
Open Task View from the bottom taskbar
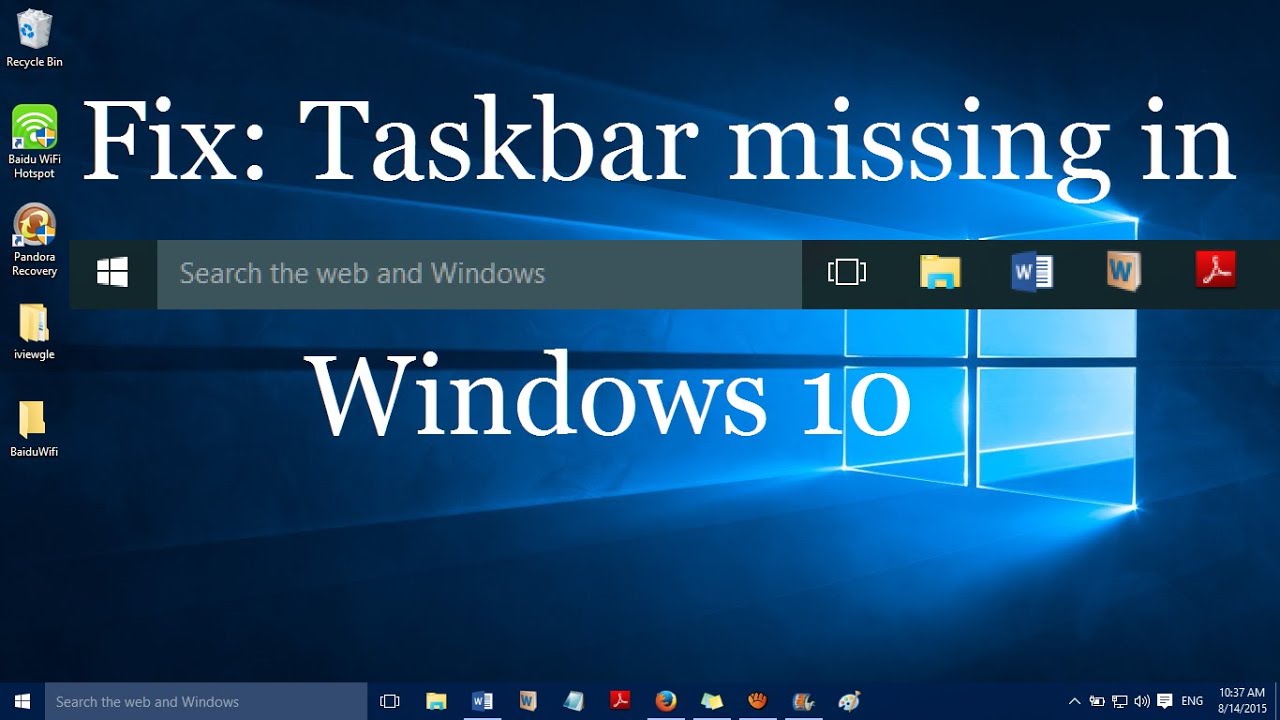390,701
